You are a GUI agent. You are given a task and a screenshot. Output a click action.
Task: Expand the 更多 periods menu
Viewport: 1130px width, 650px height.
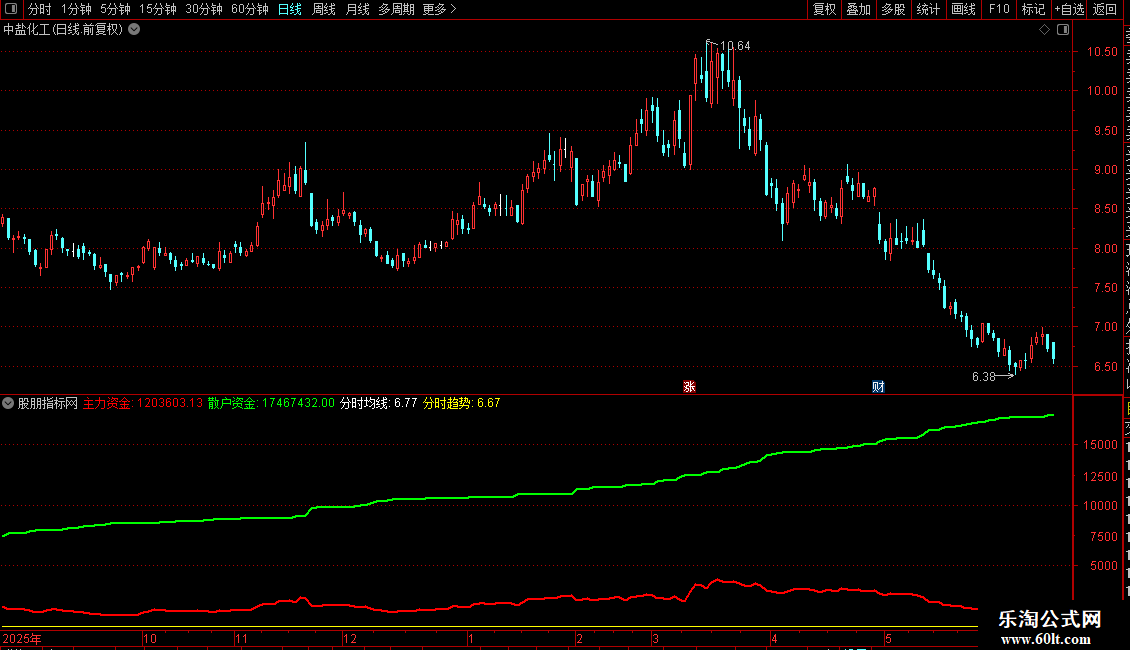pos(439,9)
